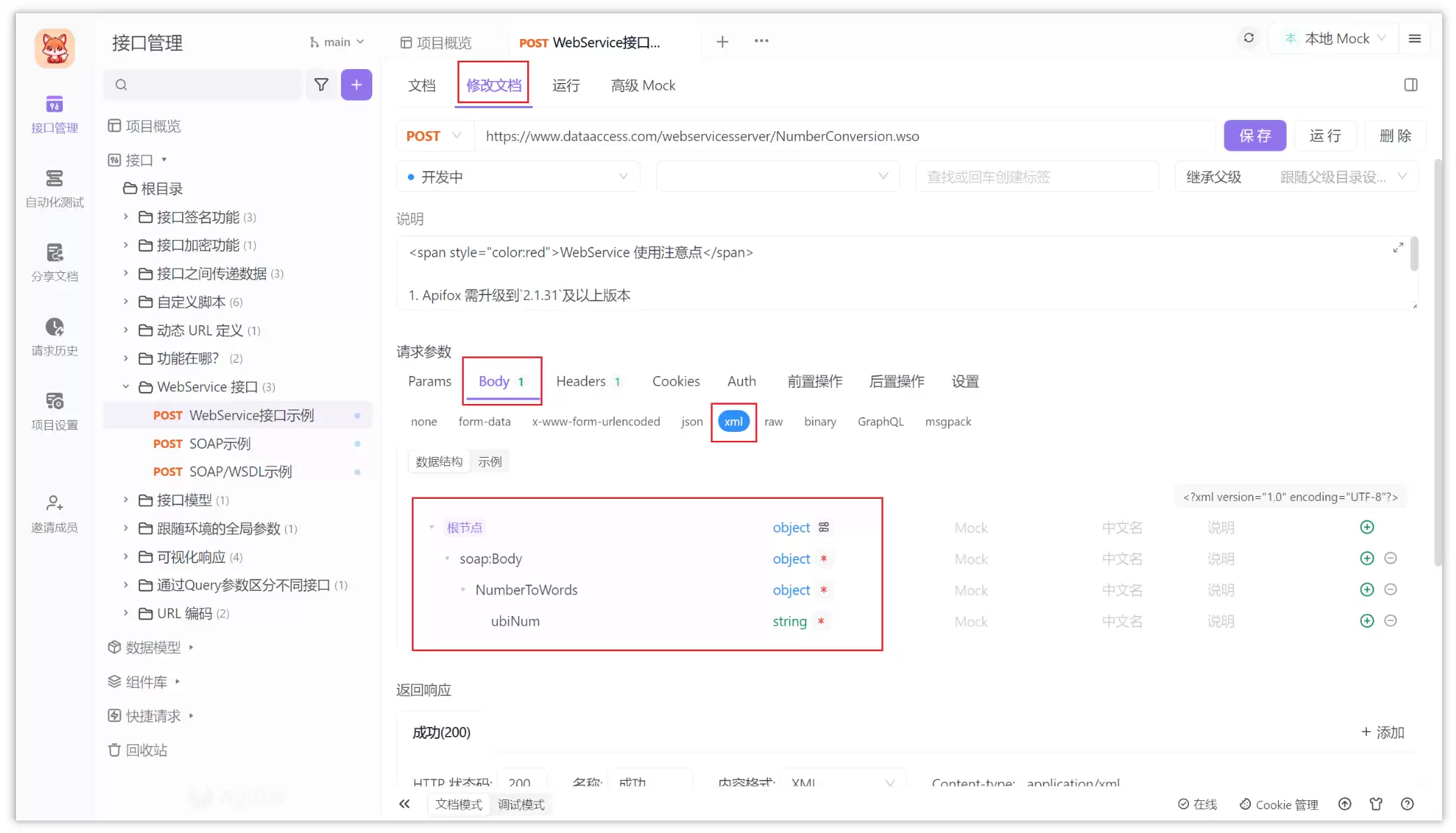Click the refresh sync icon

click(x=1249, y=38)
